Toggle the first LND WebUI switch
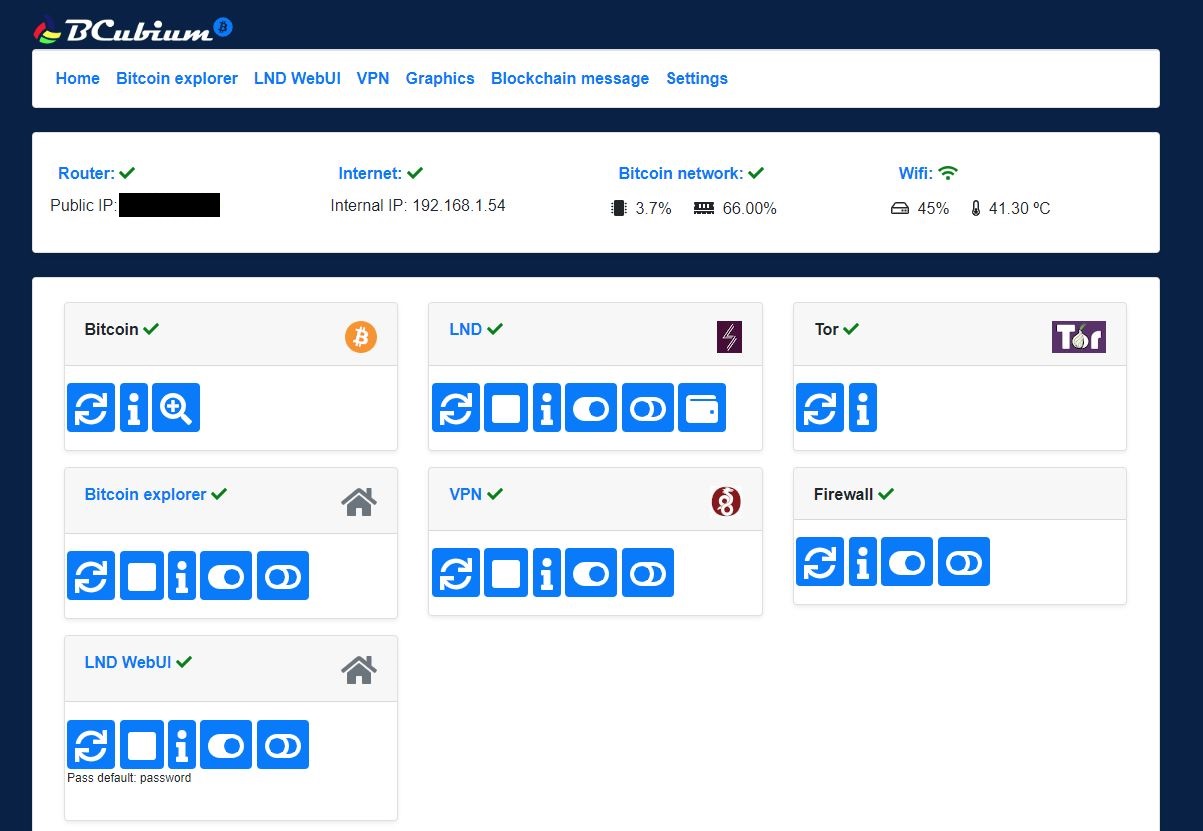The width and height of the screenshot is (1203, 831). (x=225, y=744)
